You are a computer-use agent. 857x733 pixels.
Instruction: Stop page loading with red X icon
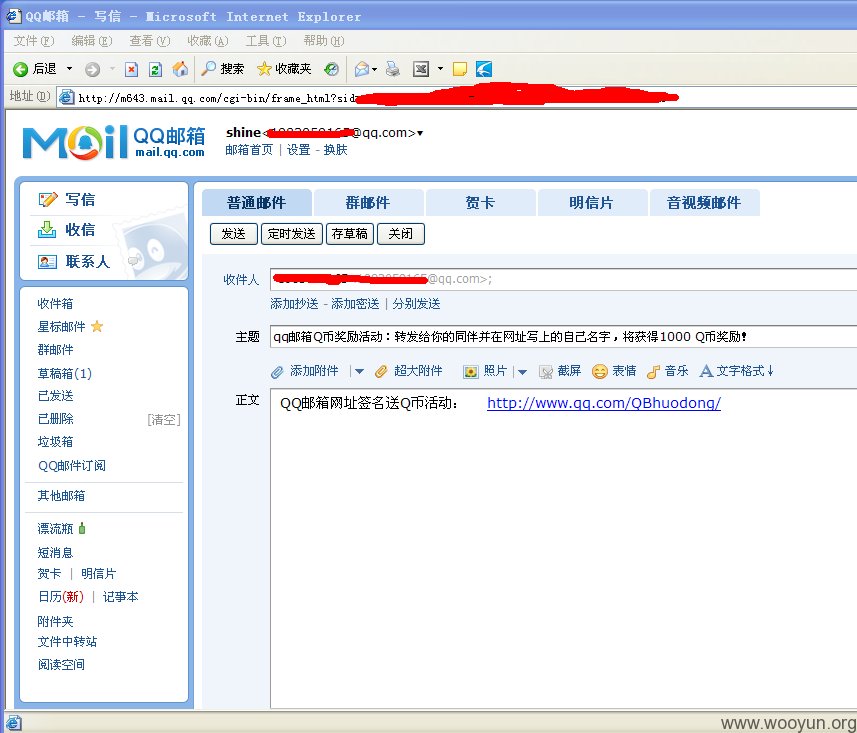(131, 69)
